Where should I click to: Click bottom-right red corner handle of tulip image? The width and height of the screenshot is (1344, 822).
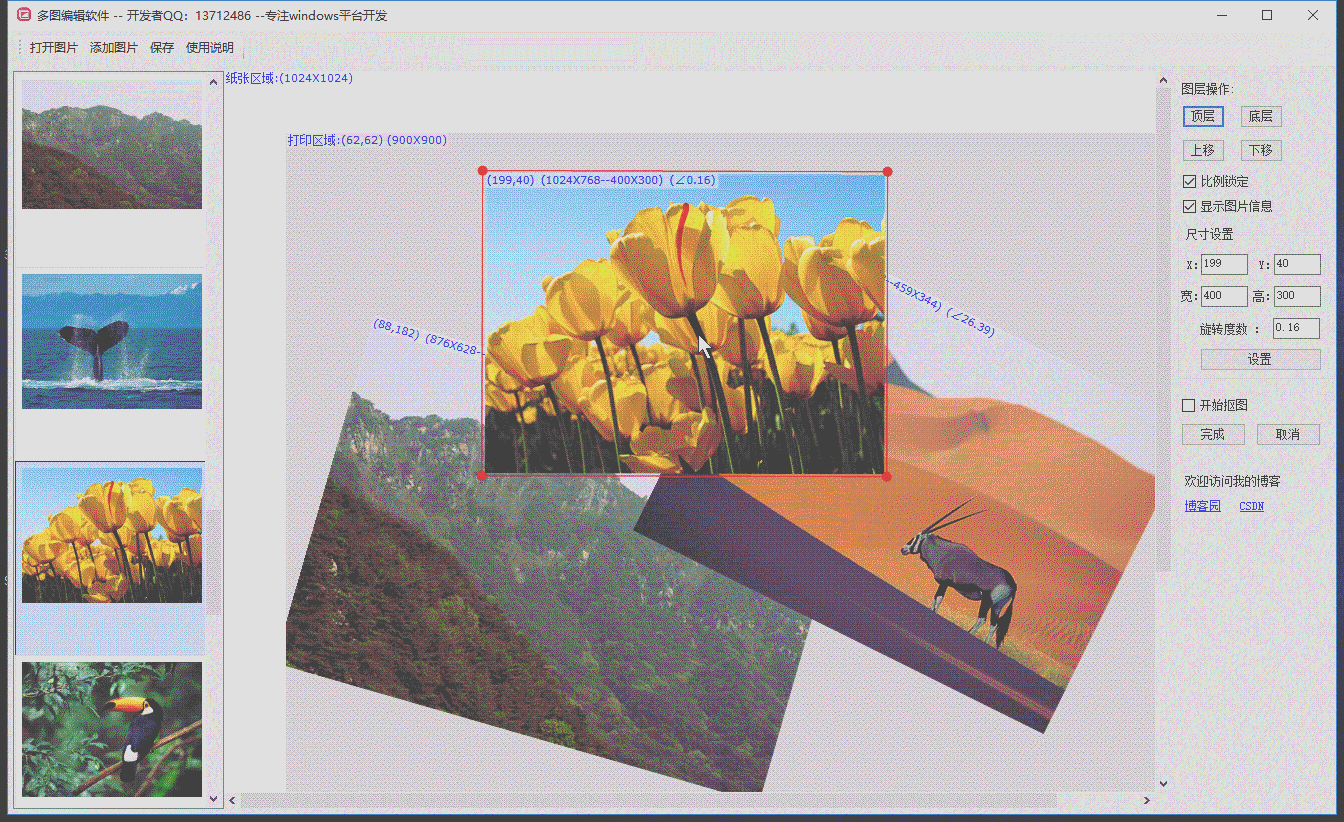point(886,476)
